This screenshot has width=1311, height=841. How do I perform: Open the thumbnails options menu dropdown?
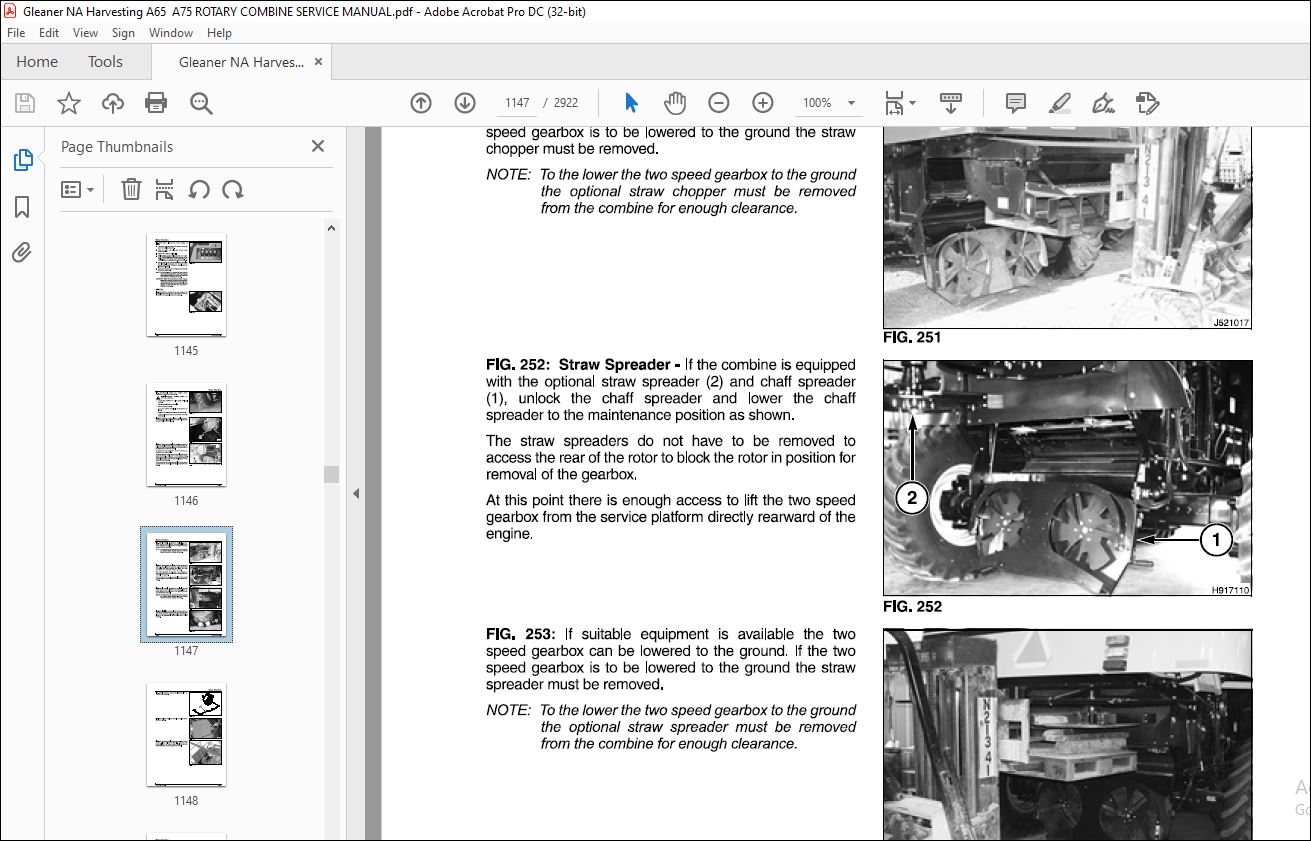point(77,189)
